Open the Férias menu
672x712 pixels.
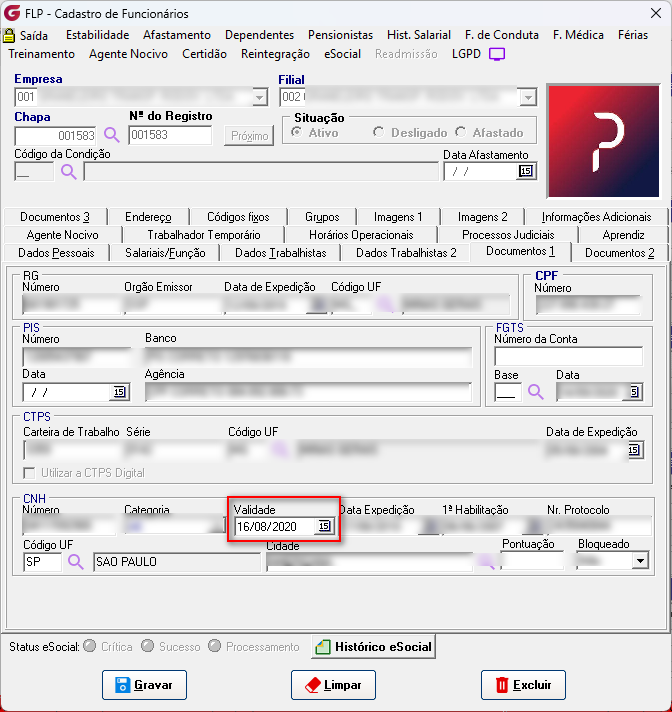pos(632,35)
